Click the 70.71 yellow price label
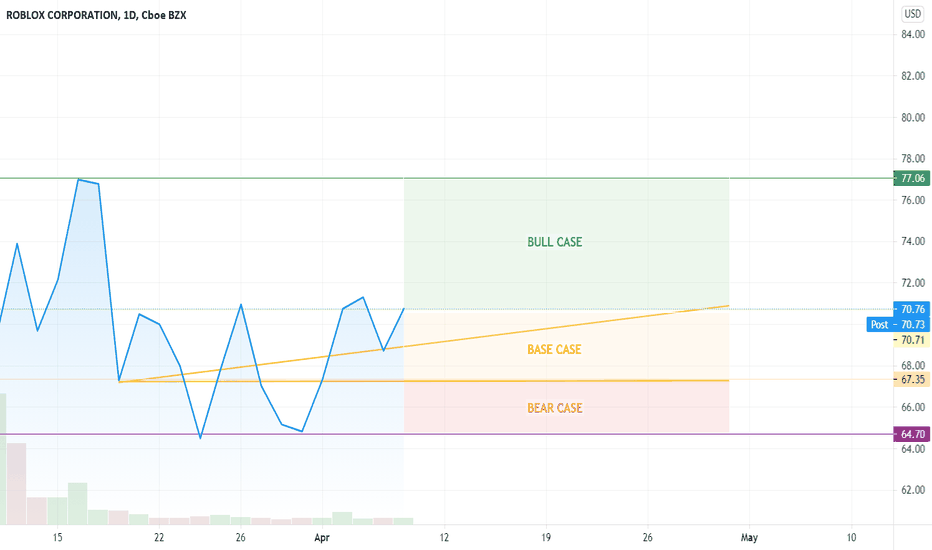 (x=912, y=340)
